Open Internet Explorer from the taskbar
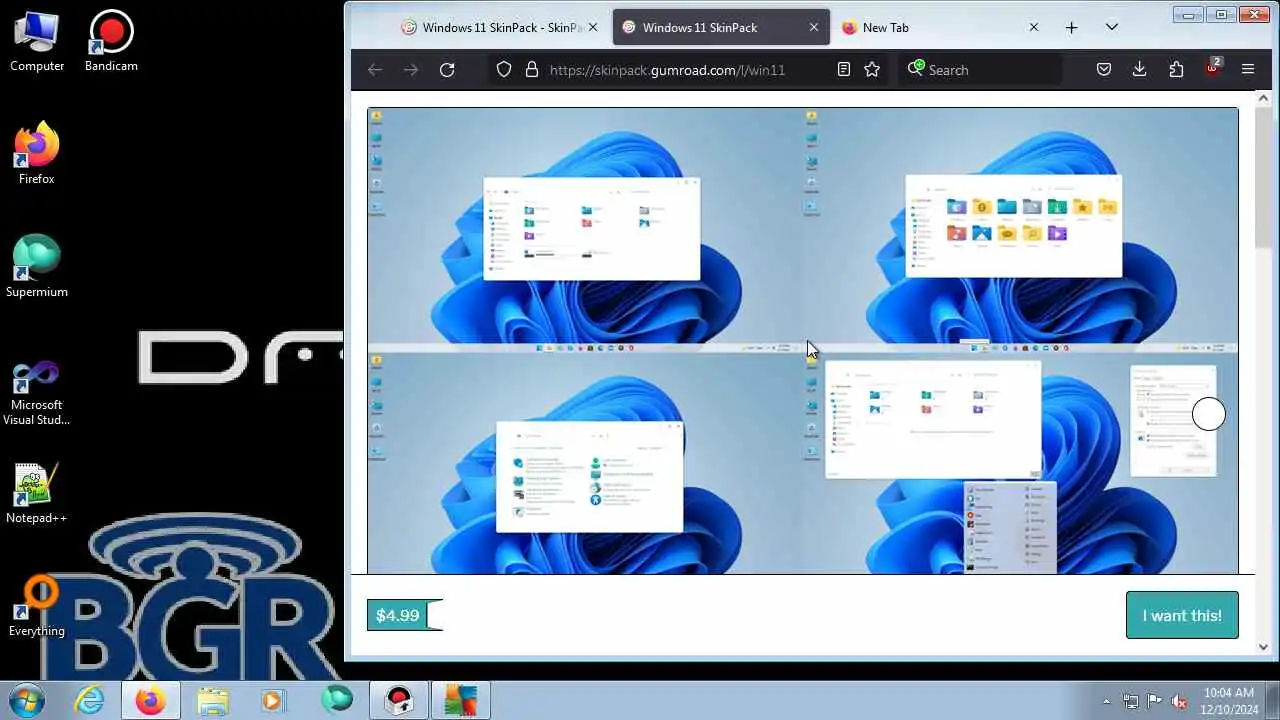This screenshot has height=720, width=1280. click(89, 700)
